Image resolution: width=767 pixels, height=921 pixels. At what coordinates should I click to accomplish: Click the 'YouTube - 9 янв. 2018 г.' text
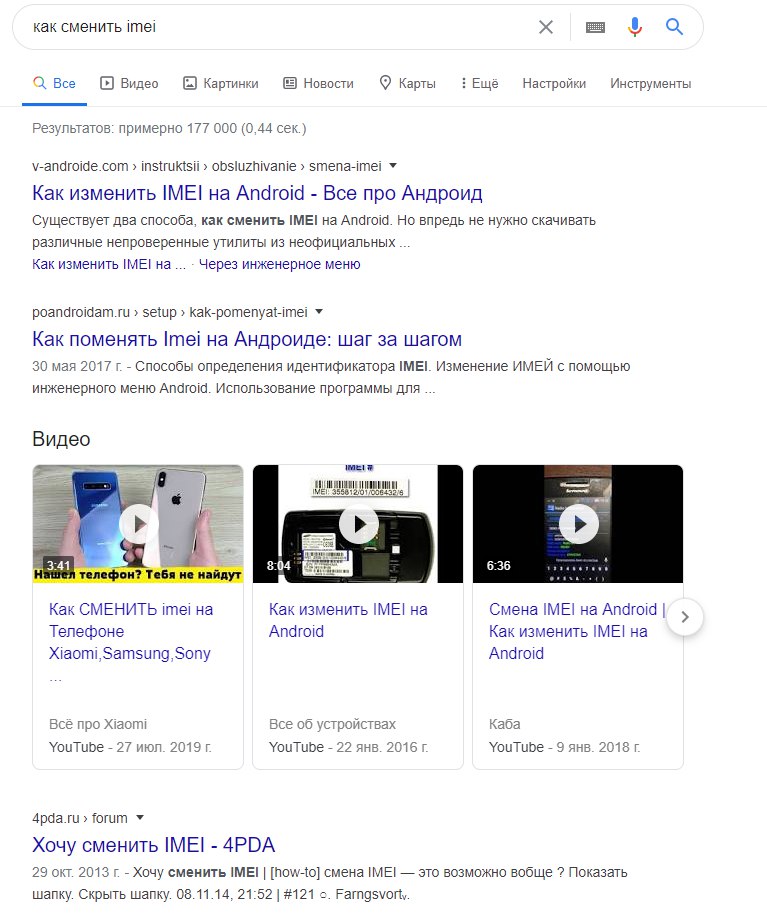point(564,747)
